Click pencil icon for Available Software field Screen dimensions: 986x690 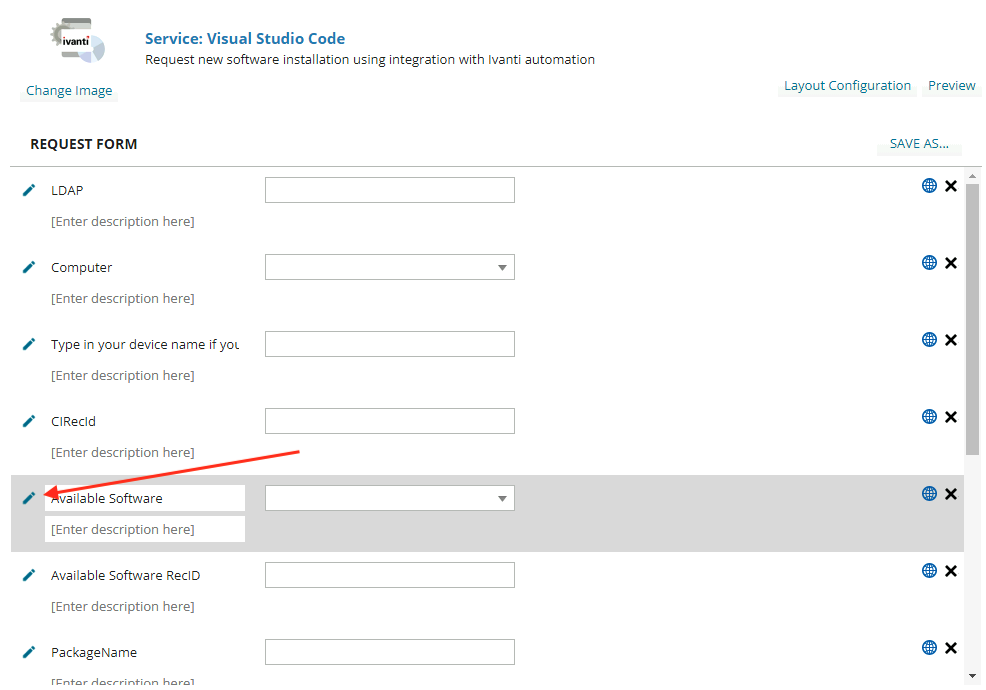coord(29,498)
